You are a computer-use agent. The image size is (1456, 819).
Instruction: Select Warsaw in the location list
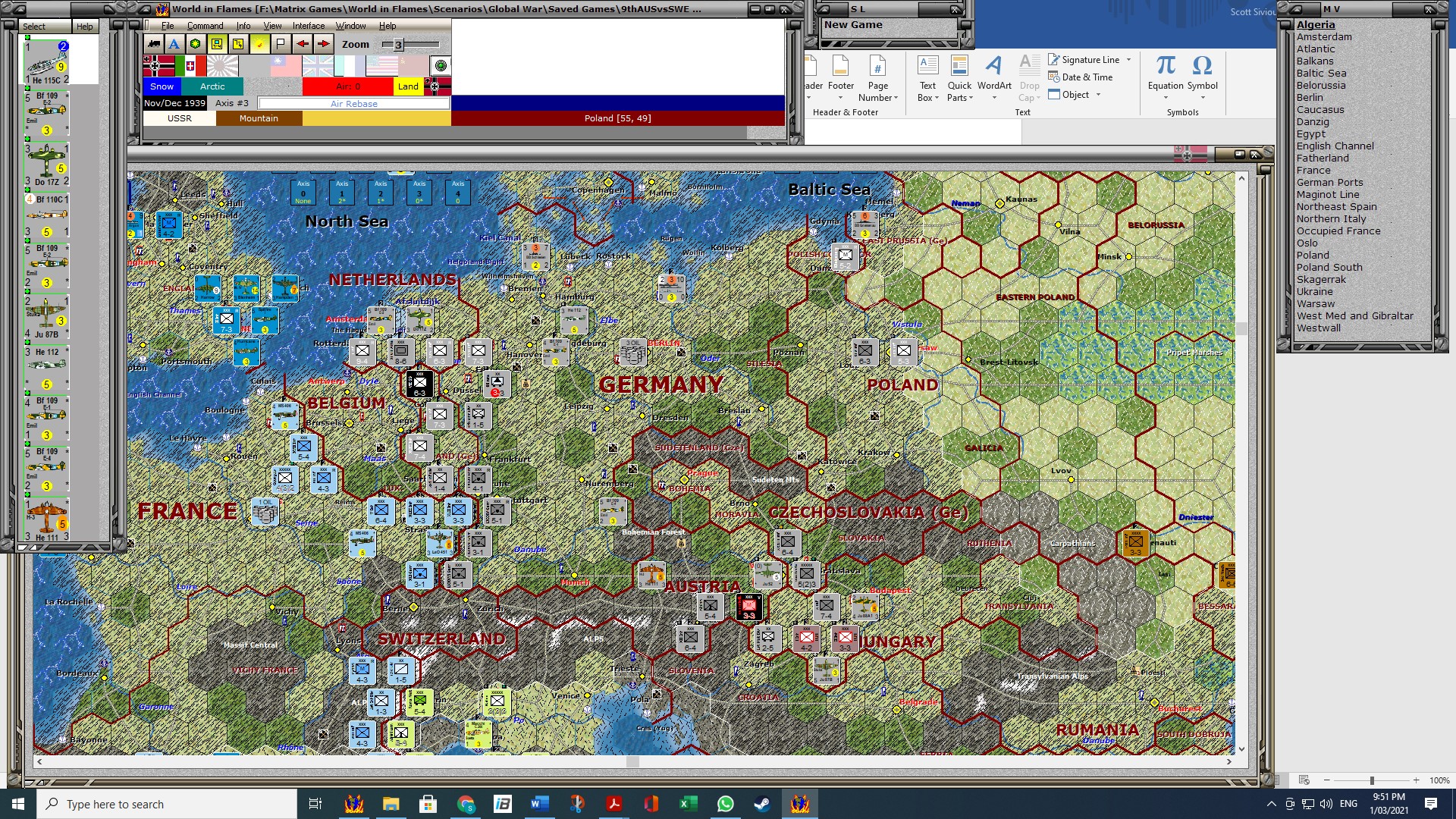(1316, 303)
